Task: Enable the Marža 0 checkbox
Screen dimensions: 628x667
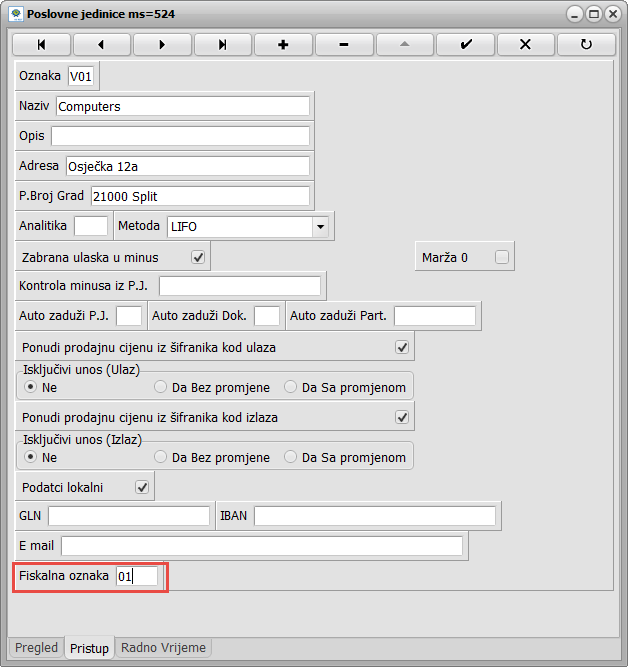Action: [x=501, y=257]
